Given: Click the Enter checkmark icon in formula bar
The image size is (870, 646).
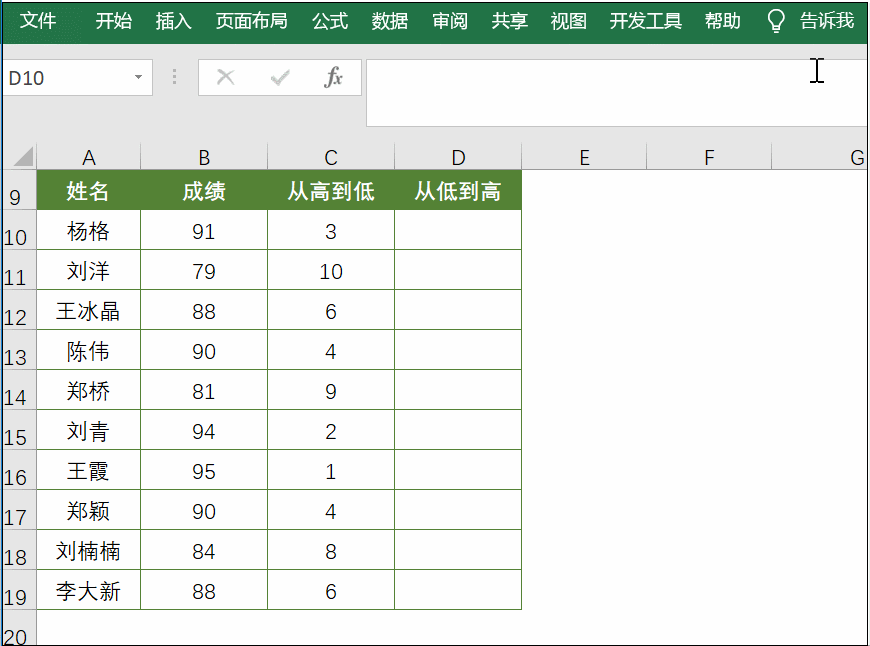Looking at the screenshot, I should (280, 78).
